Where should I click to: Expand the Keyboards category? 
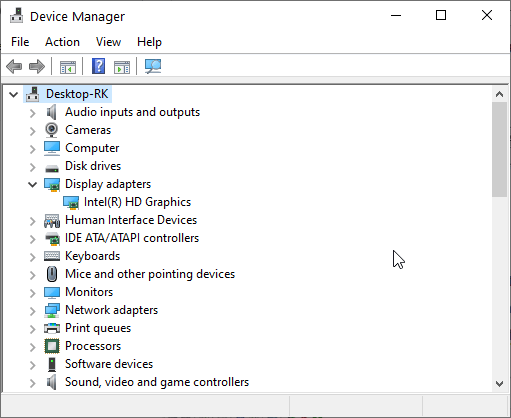click(x=32, y=257)
